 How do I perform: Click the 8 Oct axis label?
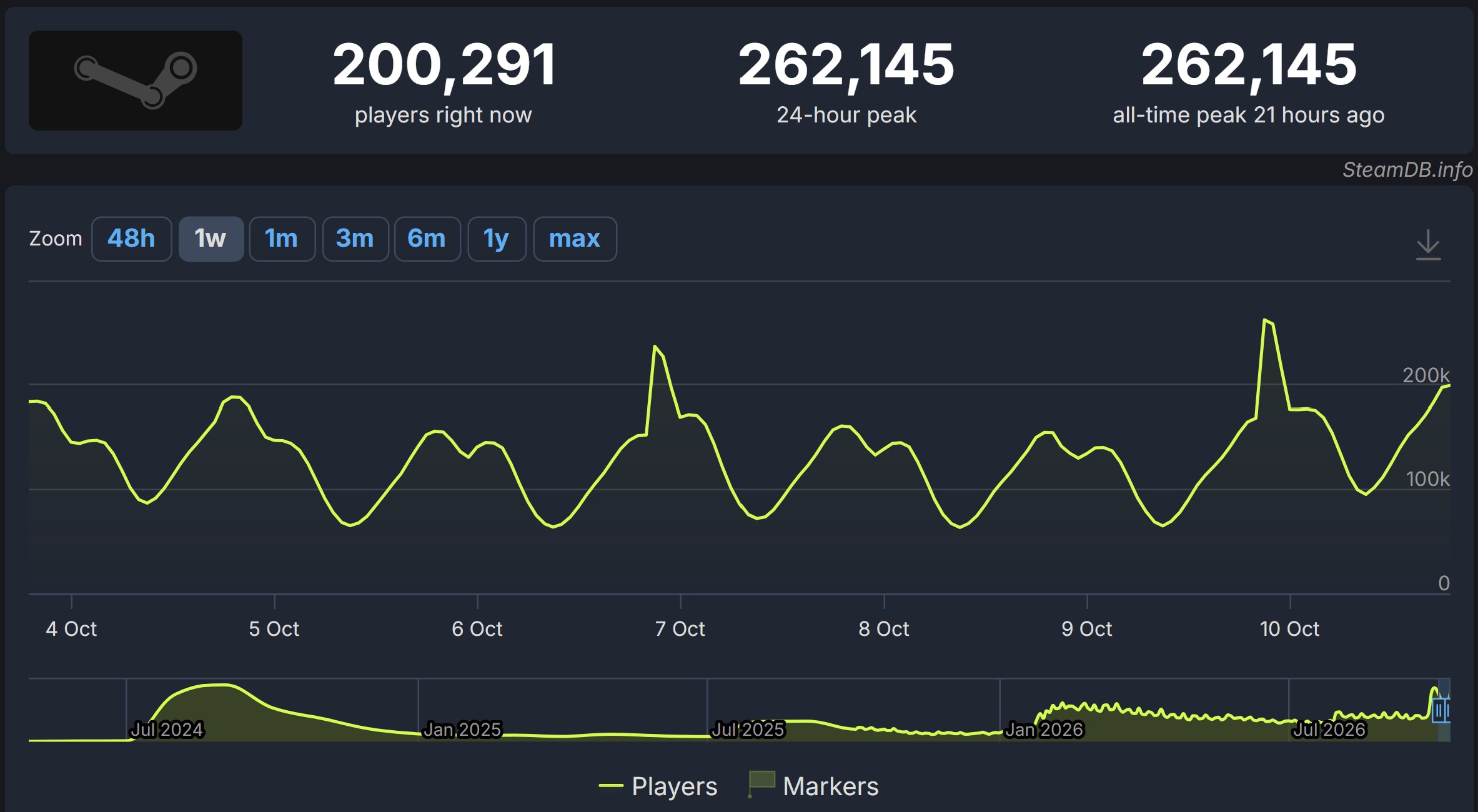pos(884,628)
